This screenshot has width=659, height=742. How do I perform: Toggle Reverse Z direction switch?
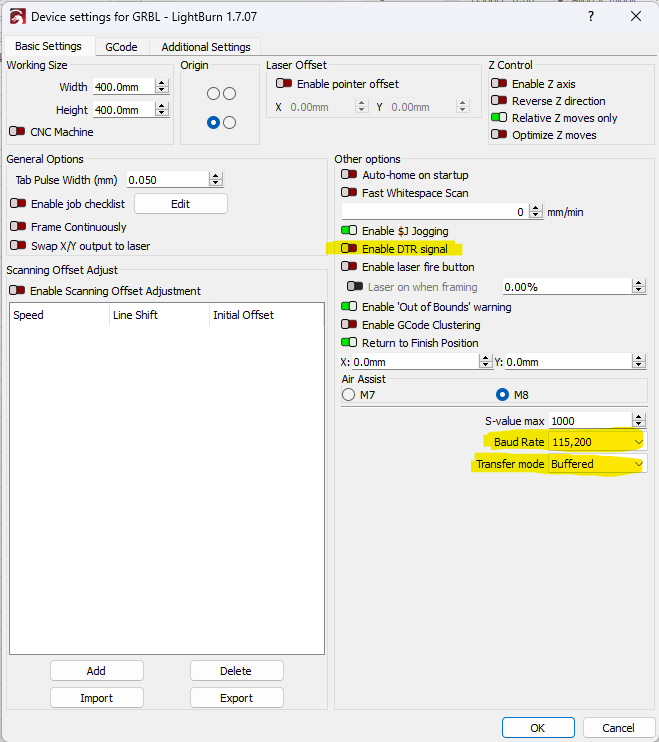(x=499, y=100)
